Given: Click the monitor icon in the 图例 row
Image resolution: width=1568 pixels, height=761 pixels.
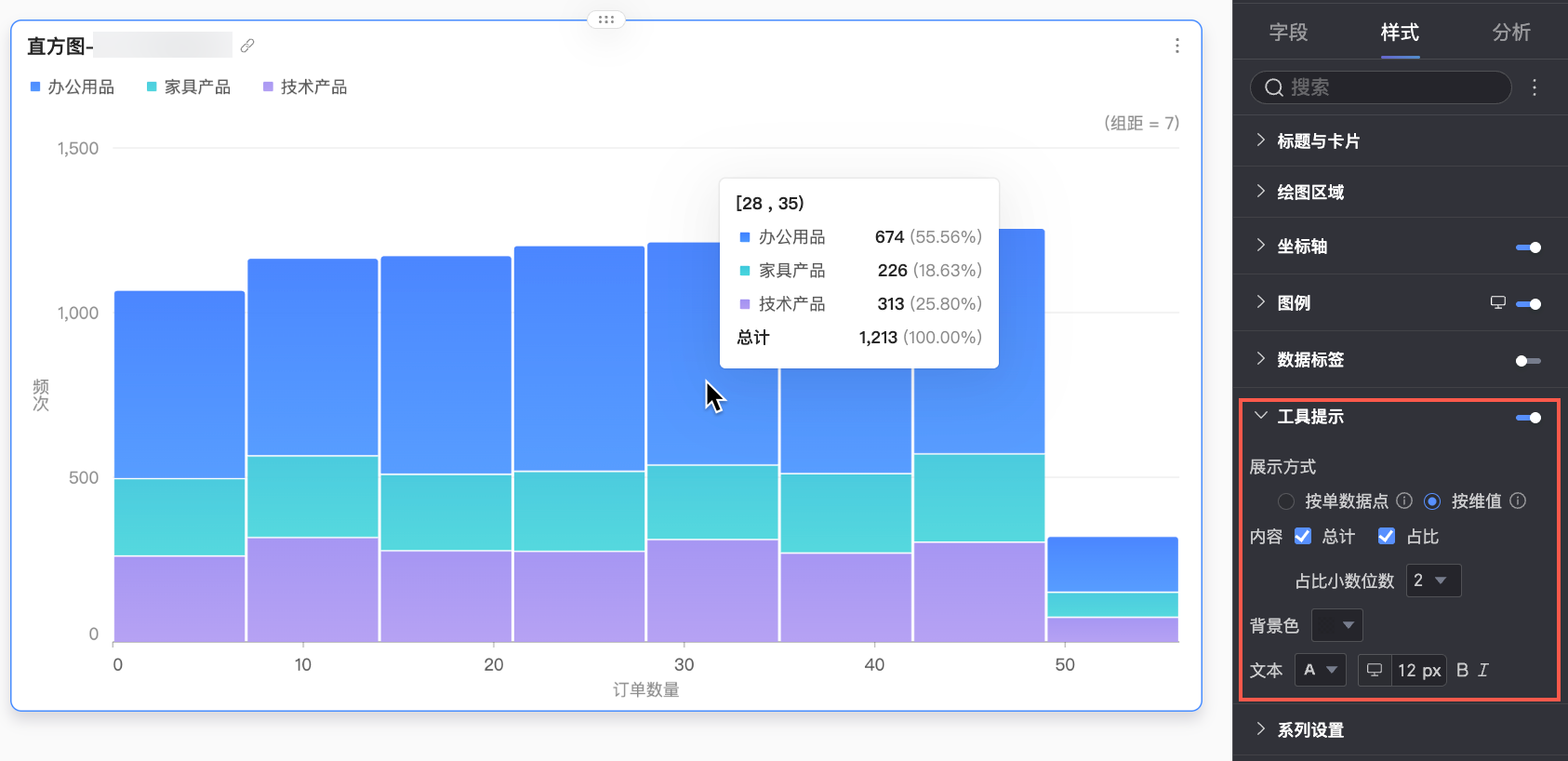Looking at the screenshot, I should click(x=1497, y=303).
